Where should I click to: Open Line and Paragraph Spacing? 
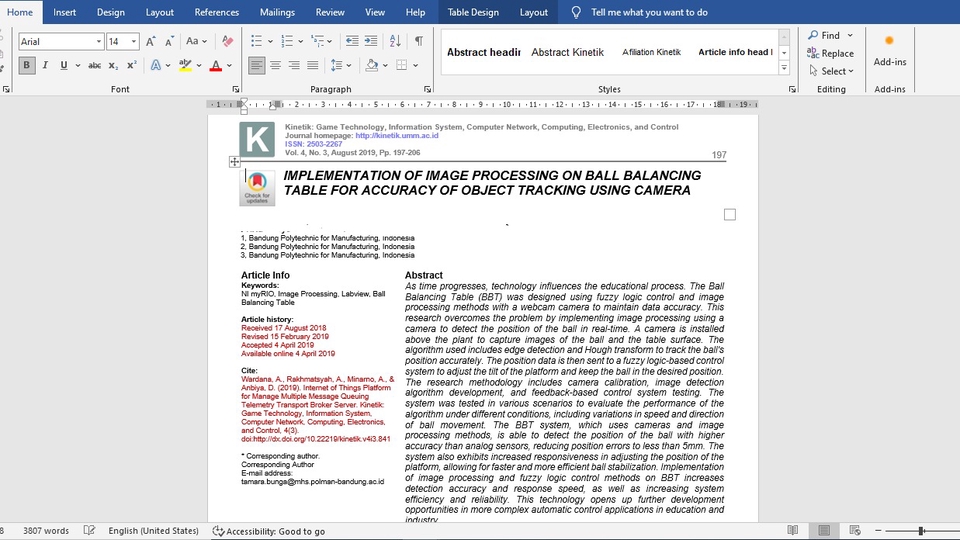click(x=340, y=65)
